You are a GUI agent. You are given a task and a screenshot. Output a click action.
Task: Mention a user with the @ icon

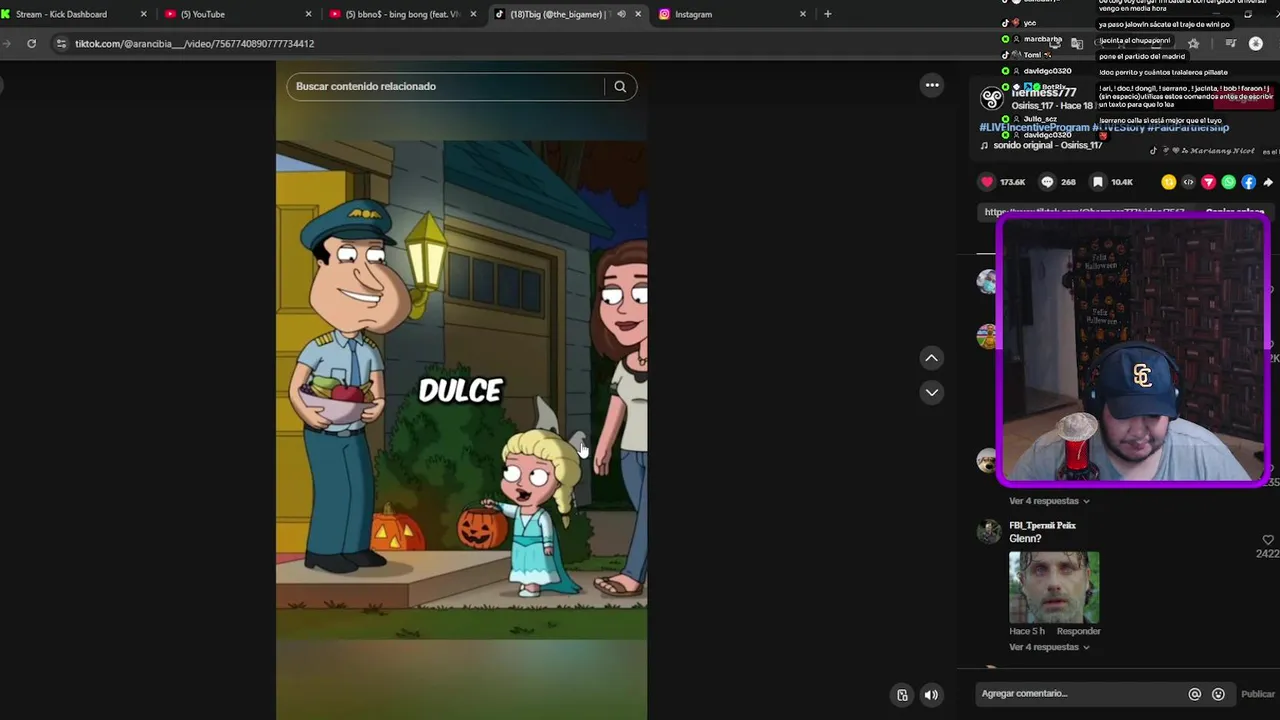pyautogui.click(x=1194, y=694)
